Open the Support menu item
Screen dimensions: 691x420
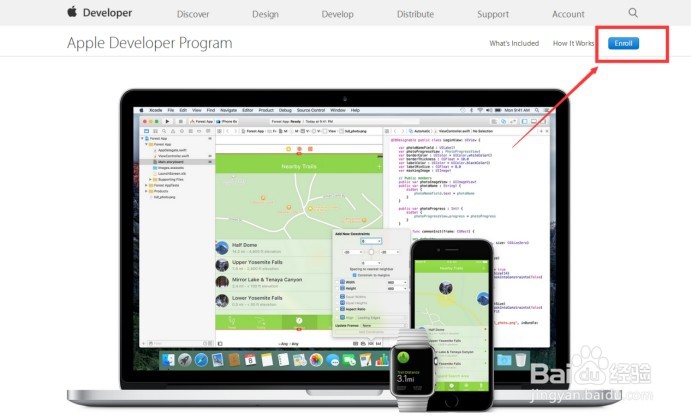pyautogui.click(x=493, y=14)
